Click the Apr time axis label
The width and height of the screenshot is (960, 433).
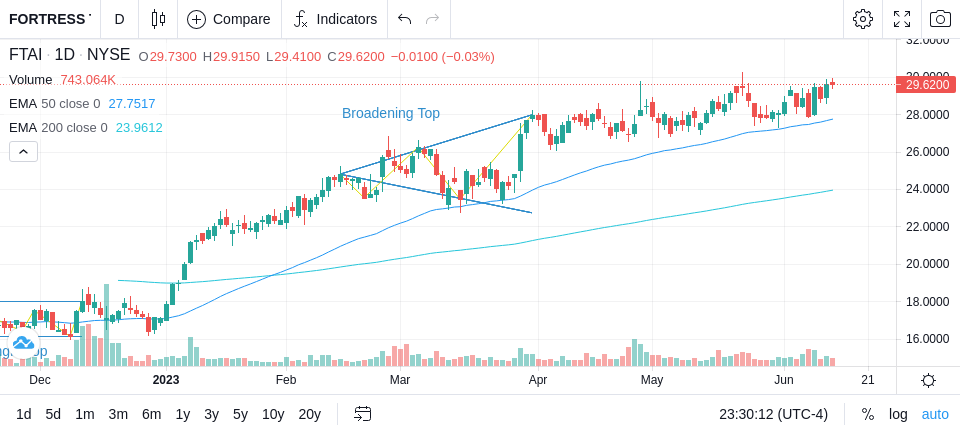pyautogui.click(x=538, y=380)
